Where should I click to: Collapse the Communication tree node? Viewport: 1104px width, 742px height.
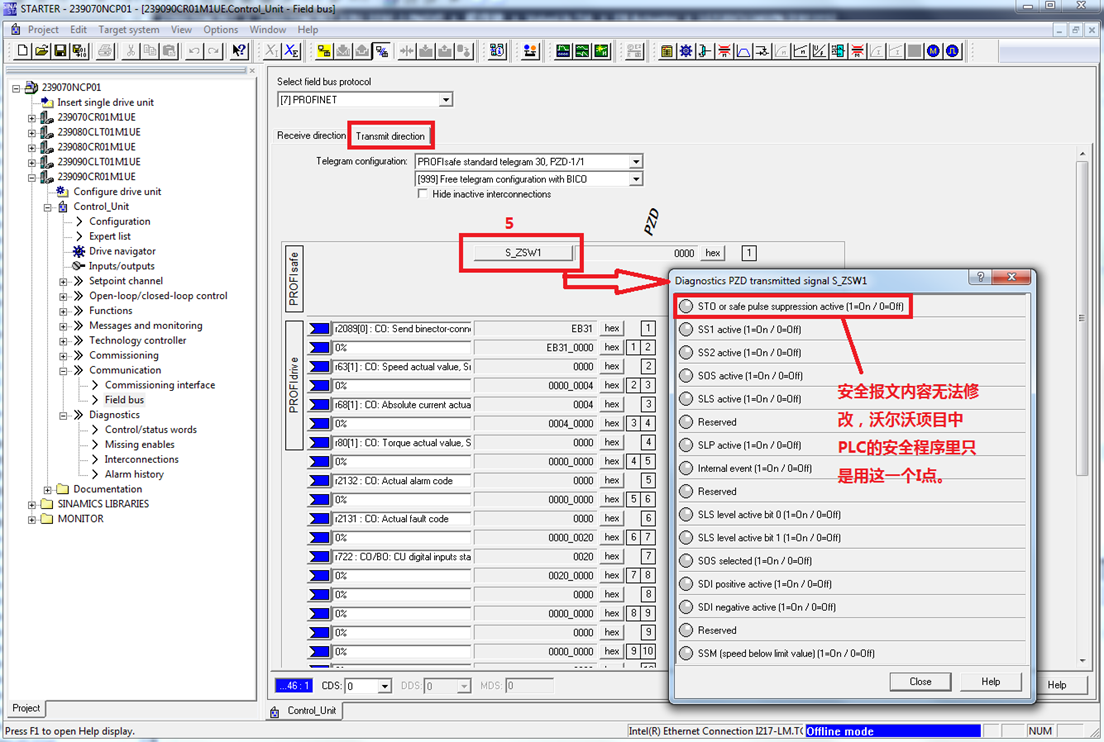63,370
